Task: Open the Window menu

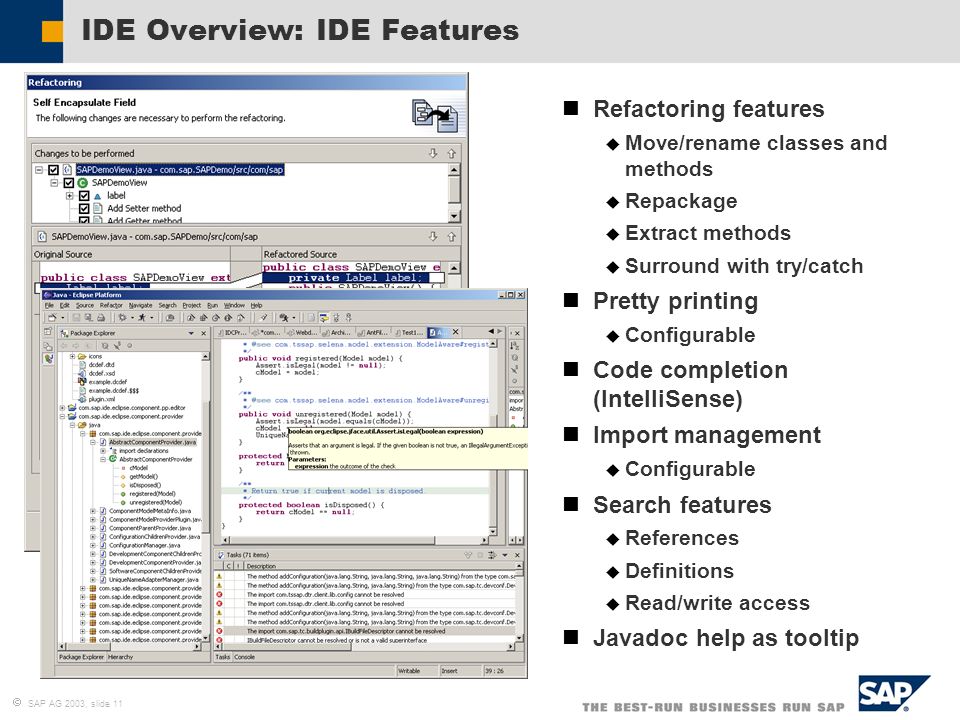Action: (x=234, y=305)
